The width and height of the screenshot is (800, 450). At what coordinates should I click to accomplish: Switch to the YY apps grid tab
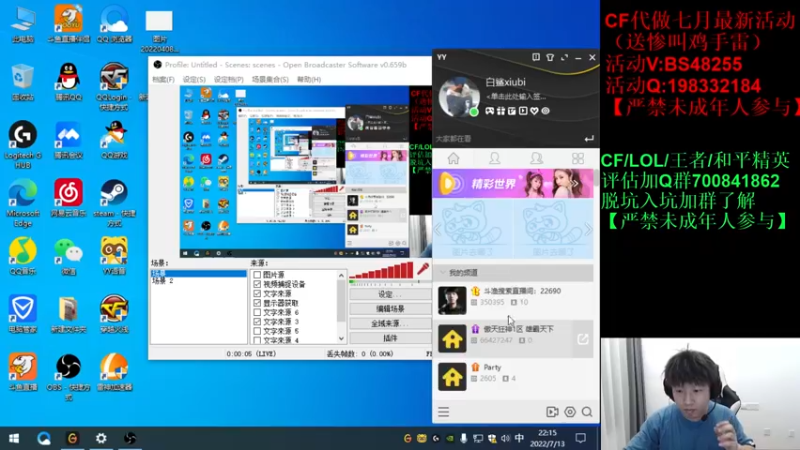[x=578, y=158]
